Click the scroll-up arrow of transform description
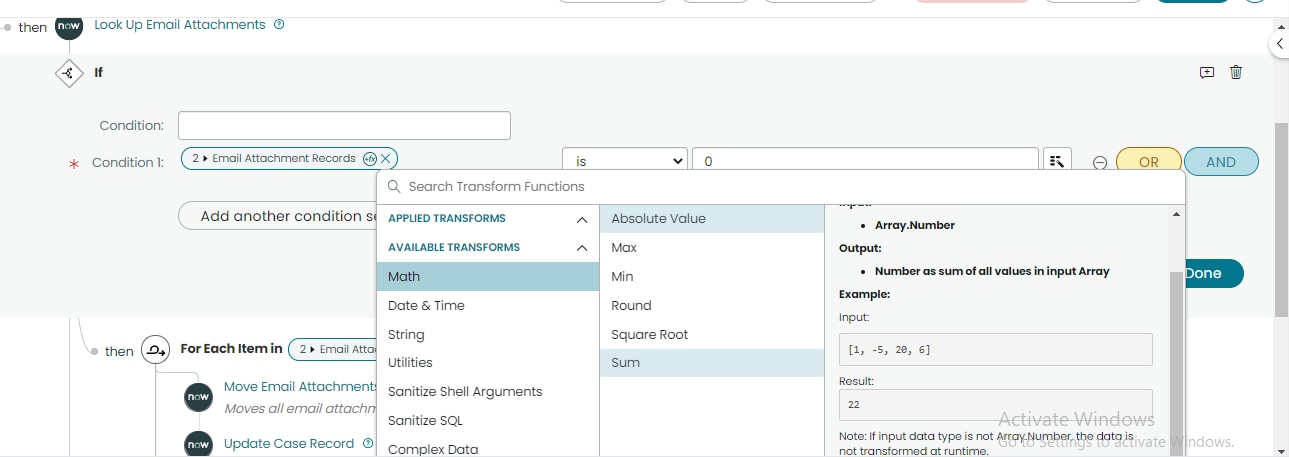Viewport: 1289px width, 457px height. [x=1176, y=213]
